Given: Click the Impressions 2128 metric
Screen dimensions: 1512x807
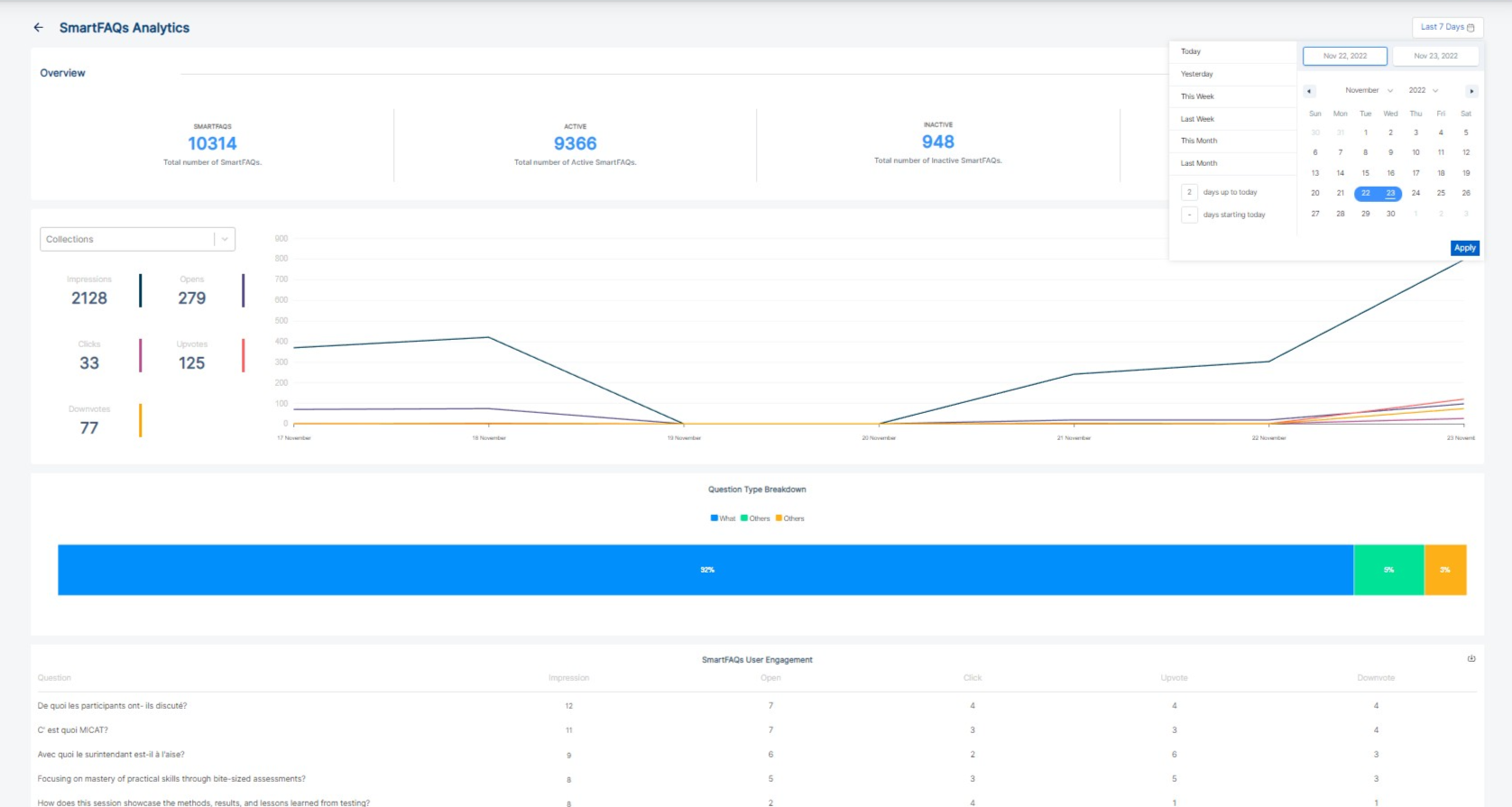Looking at the screenshot, I should (x=89, y=291).
